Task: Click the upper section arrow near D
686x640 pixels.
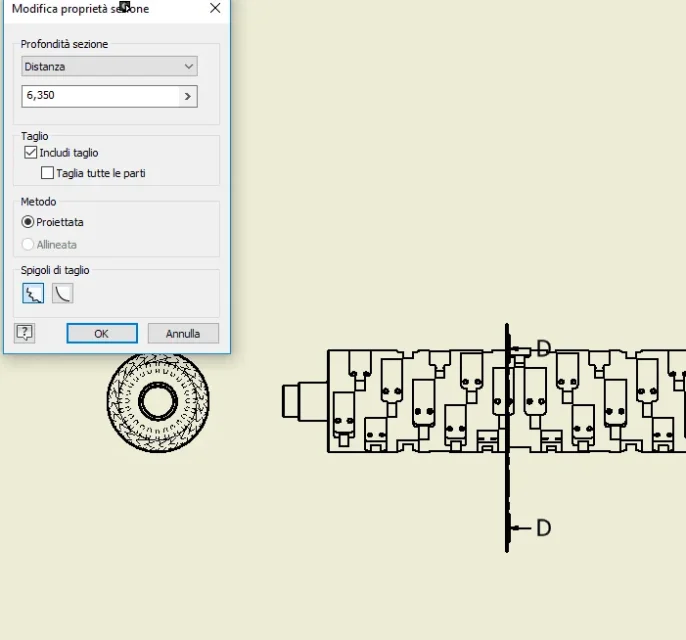Action: point(520,349)
